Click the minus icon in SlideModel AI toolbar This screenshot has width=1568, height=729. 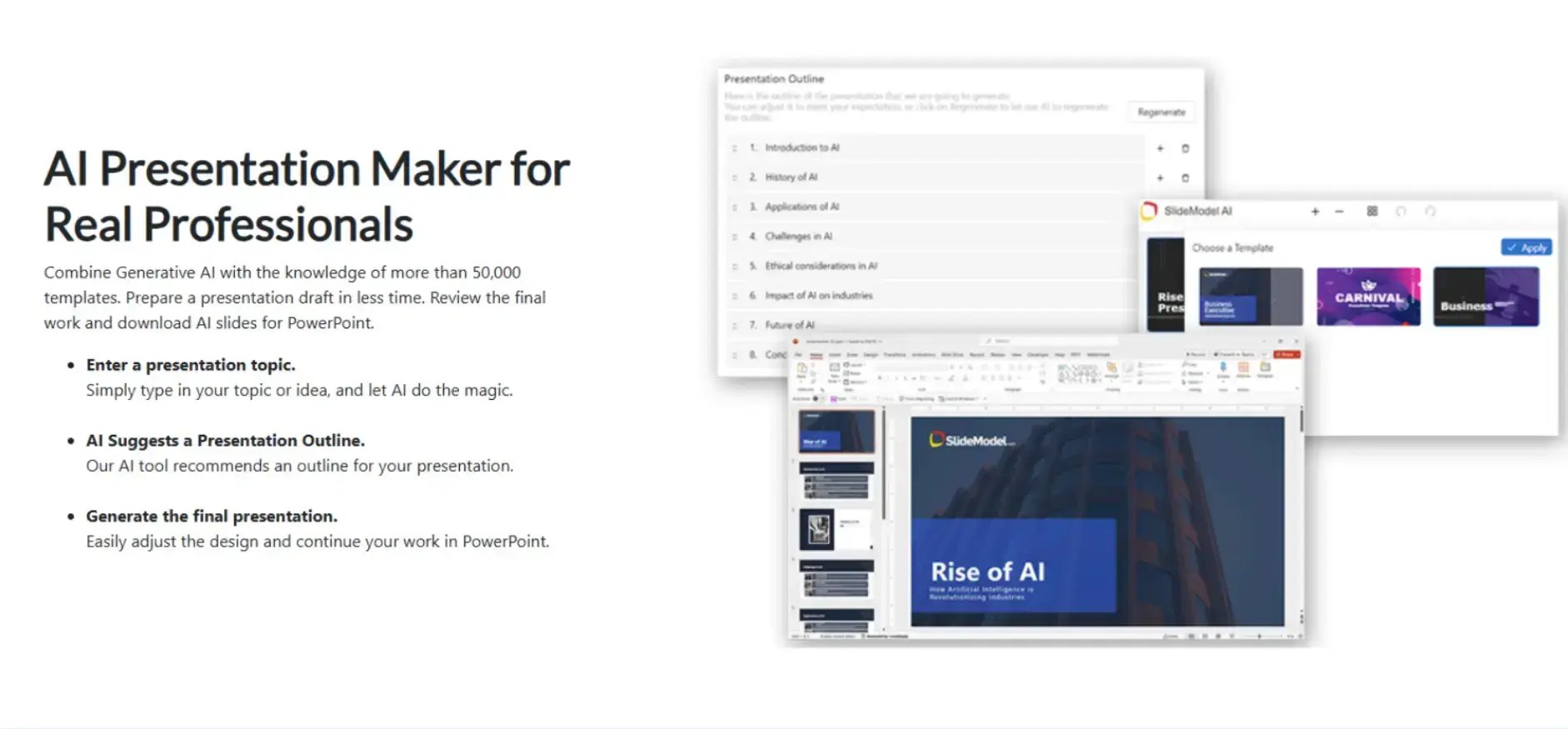pos(1339,212)
